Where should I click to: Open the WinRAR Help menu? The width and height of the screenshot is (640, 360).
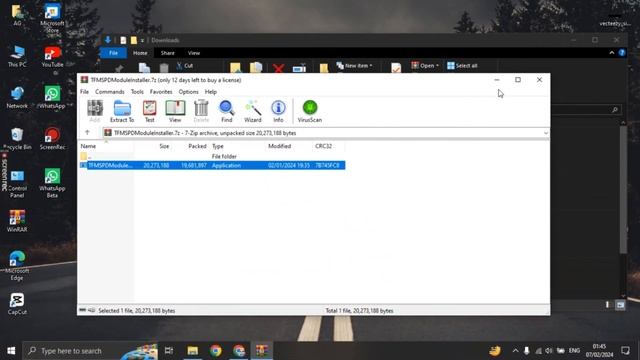pos(211,92)
